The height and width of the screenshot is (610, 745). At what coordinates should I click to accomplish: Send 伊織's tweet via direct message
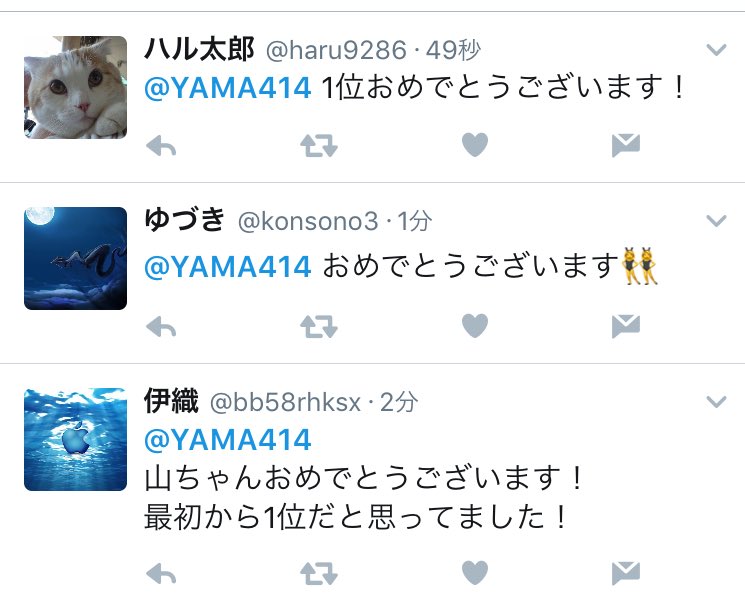click(626, 573)
